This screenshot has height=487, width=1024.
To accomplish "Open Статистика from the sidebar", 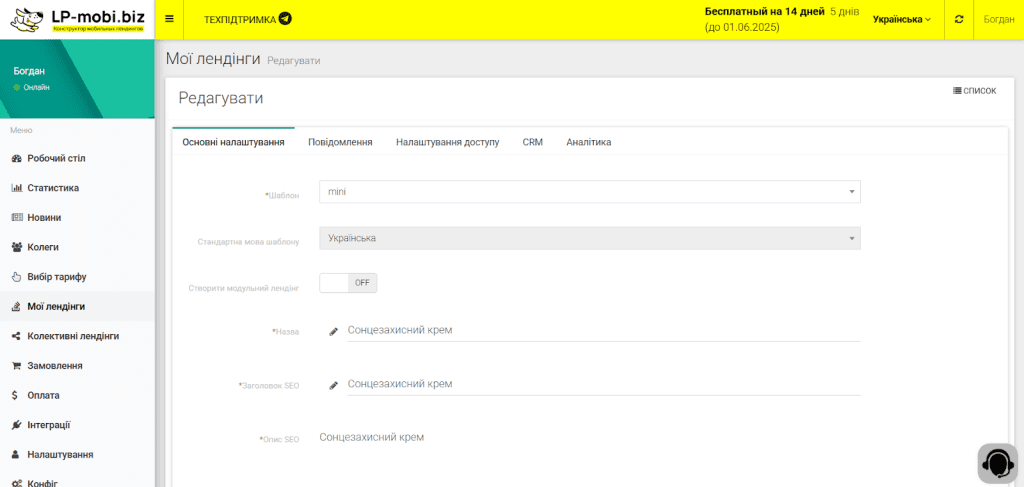I will pyautogui.click(x=53, y=188).
